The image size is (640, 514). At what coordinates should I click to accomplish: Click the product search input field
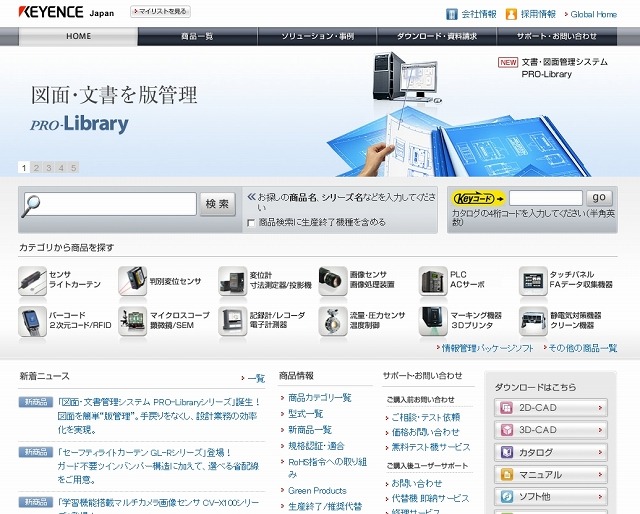click(x=110, y=204)
